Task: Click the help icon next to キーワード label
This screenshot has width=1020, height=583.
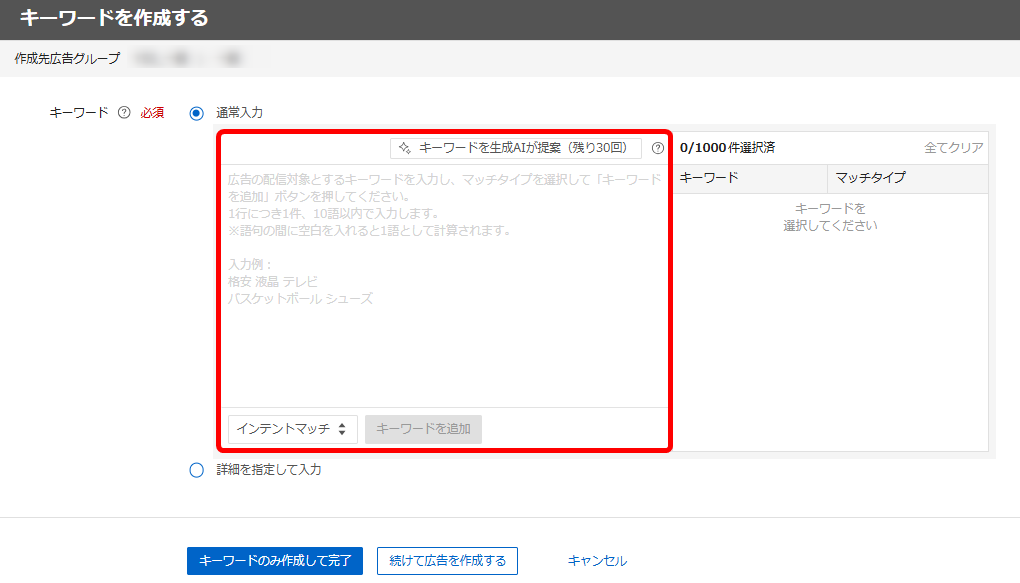Action: tap(124, 113)
